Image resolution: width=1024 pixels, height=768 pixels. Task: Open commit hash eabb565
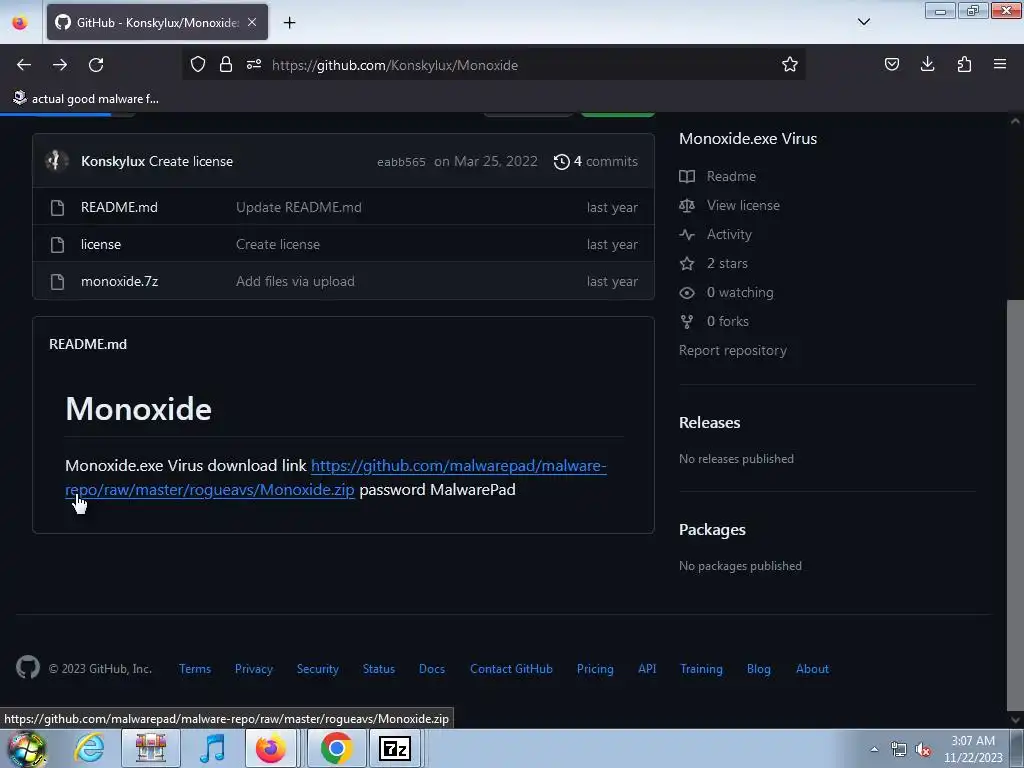coord(401,162)
